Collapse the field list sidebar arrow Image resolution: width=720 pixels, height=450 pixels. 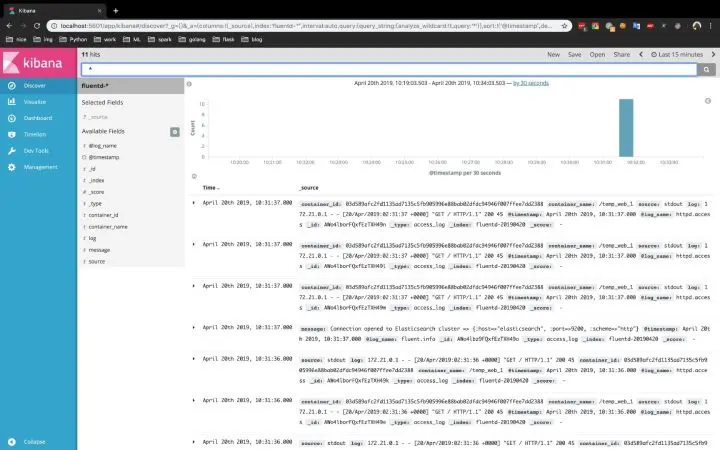point(189,84)
